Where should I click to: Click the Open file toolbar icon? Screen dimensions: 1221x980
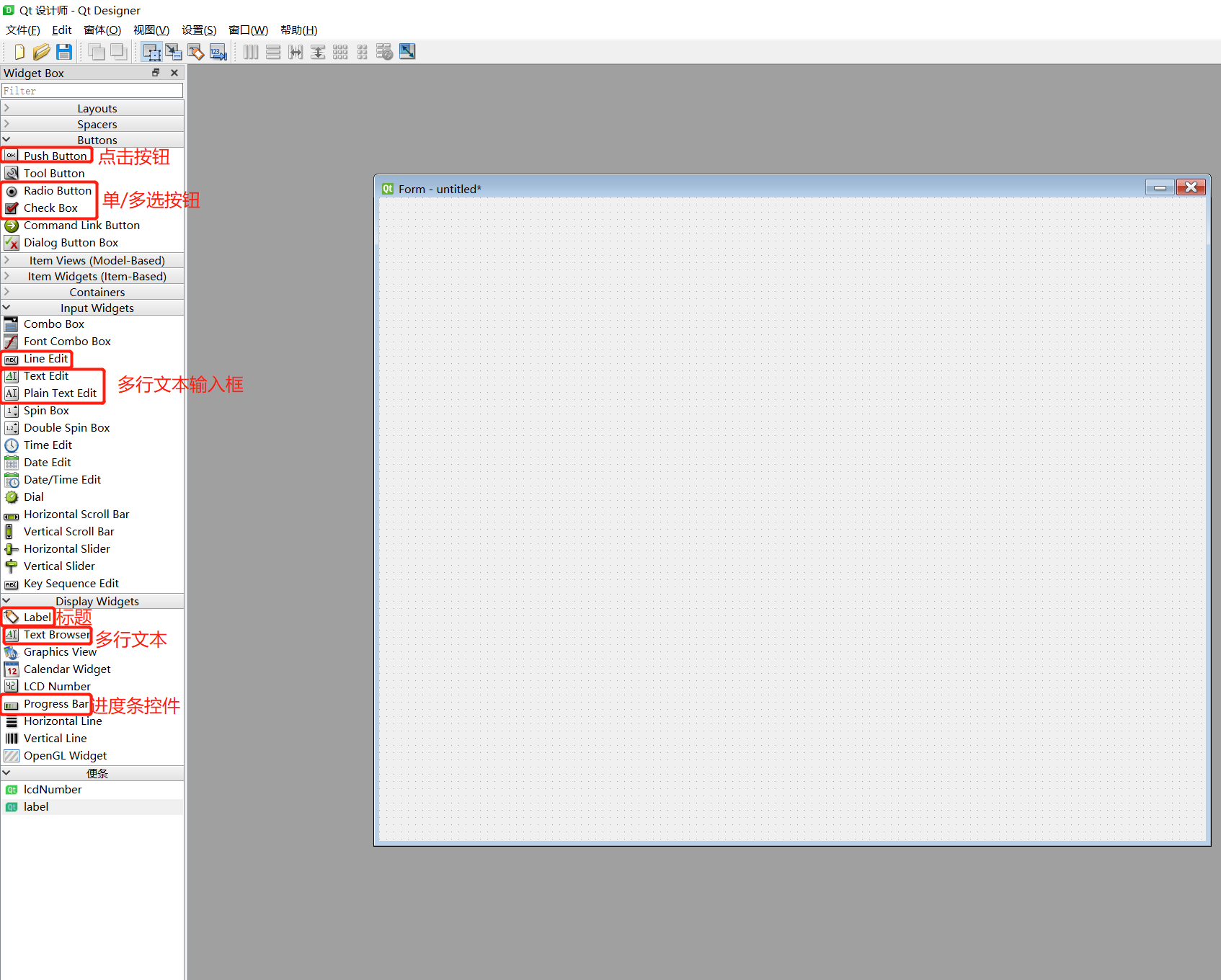tap(42, 51)
